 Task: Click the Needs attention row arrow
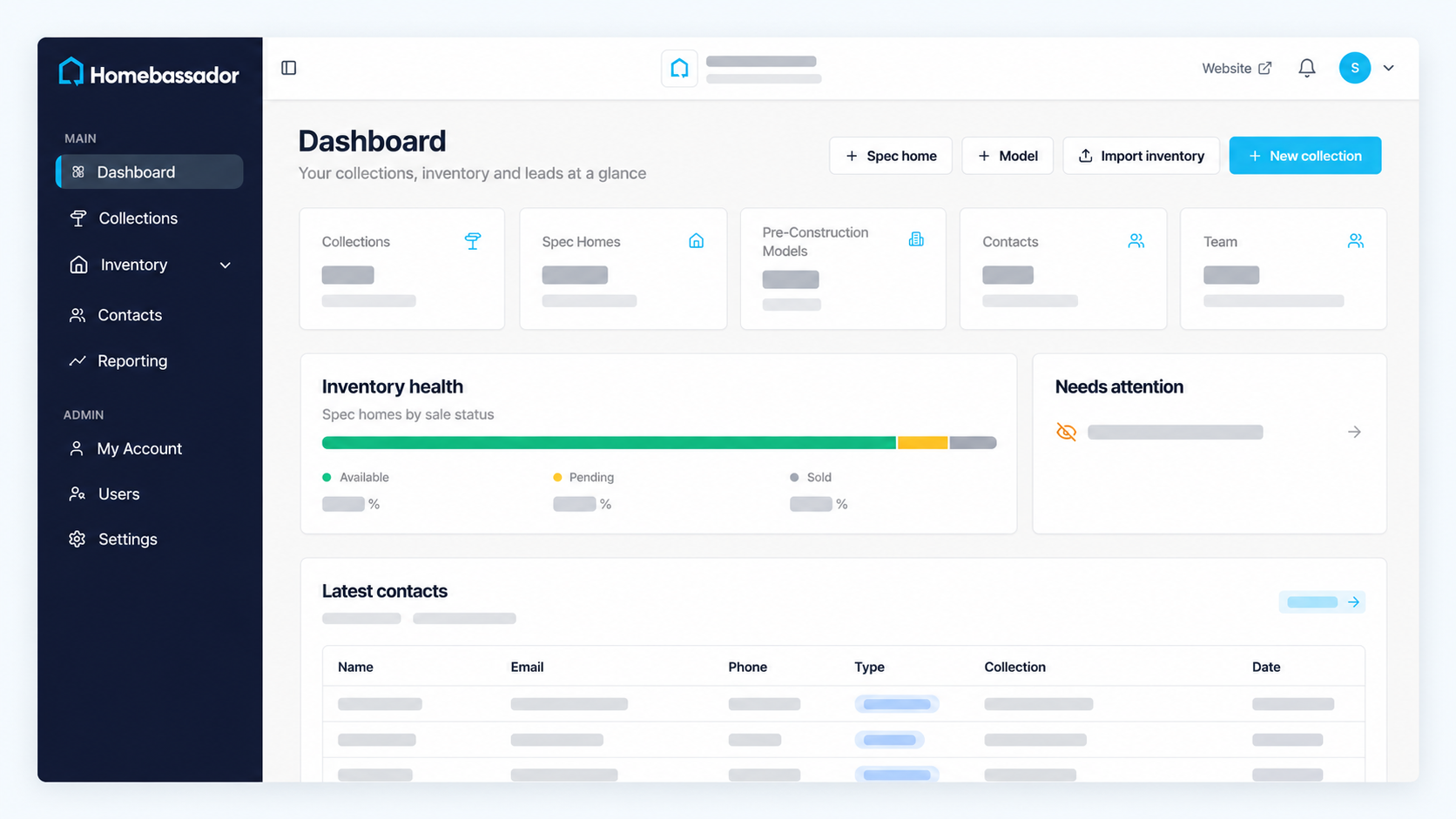click(1354, 432)
